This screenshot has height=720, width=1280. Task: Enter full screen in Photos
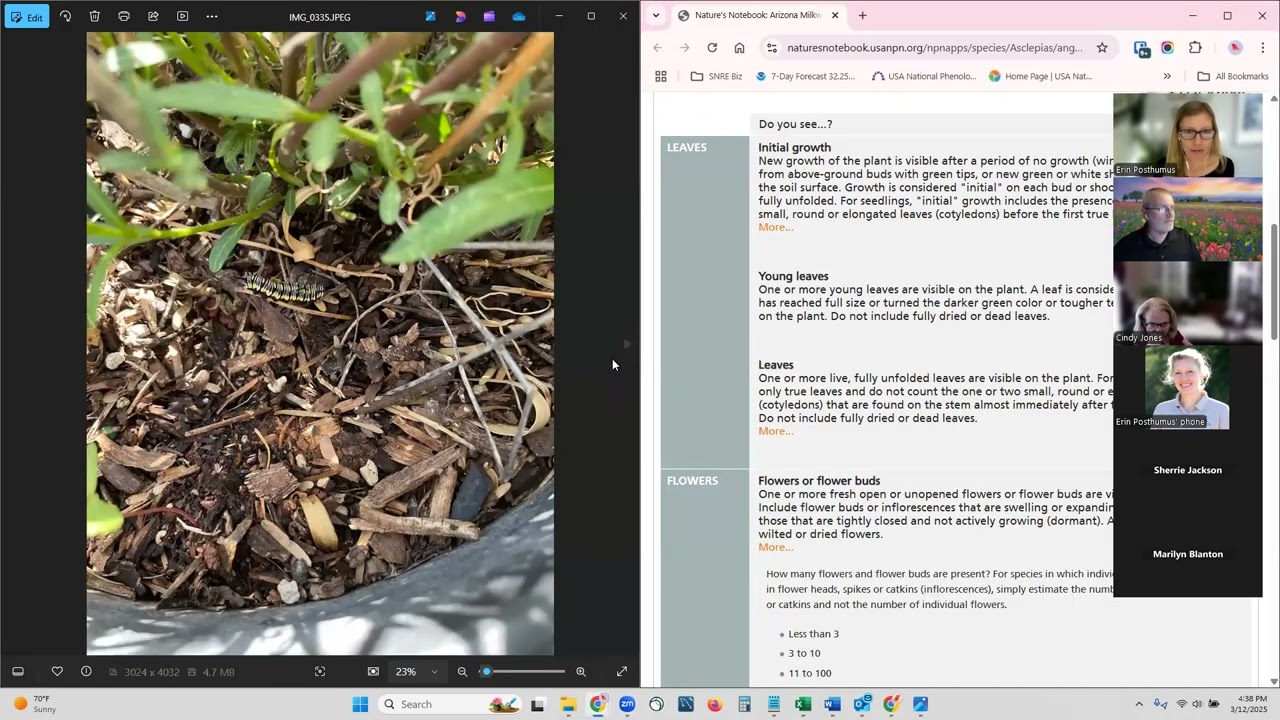coord(622,672)
